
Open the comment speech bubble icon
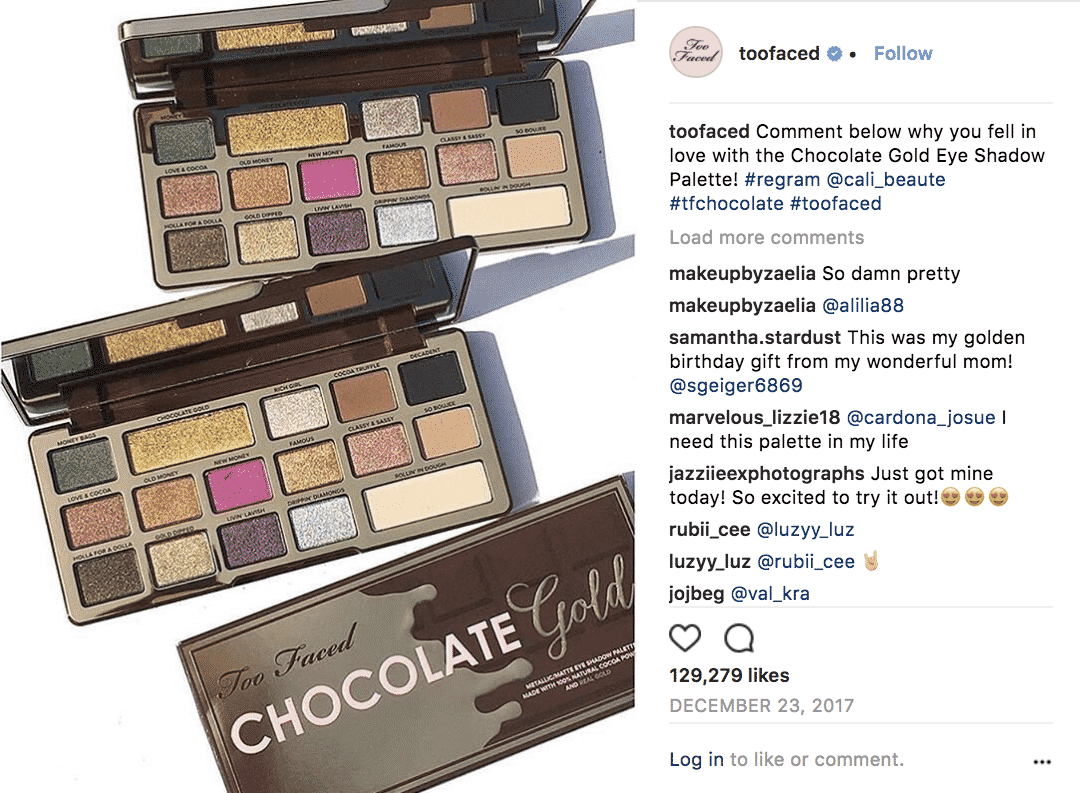(x=739, y=638)
